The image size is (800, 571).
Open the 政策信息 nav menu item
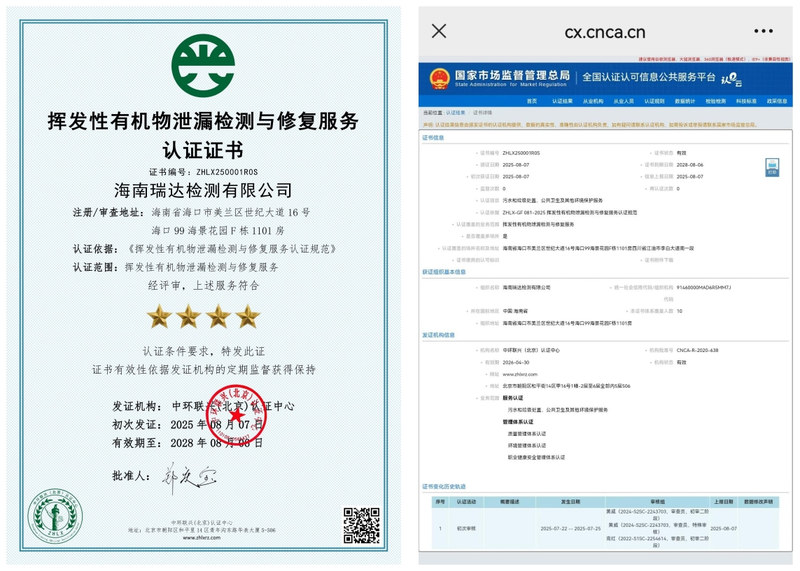777,101
